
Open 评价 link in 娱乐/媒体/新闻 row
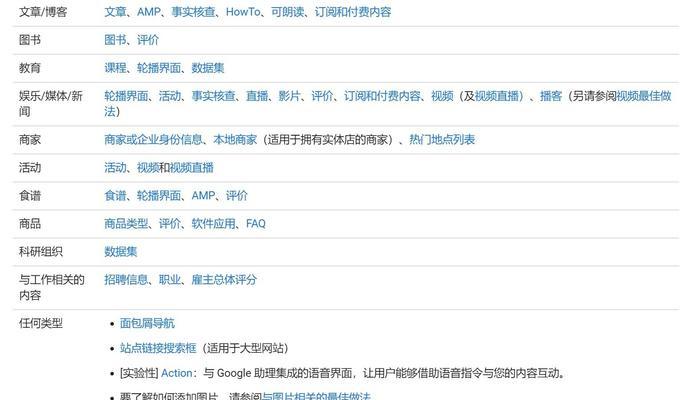(322, 96)
